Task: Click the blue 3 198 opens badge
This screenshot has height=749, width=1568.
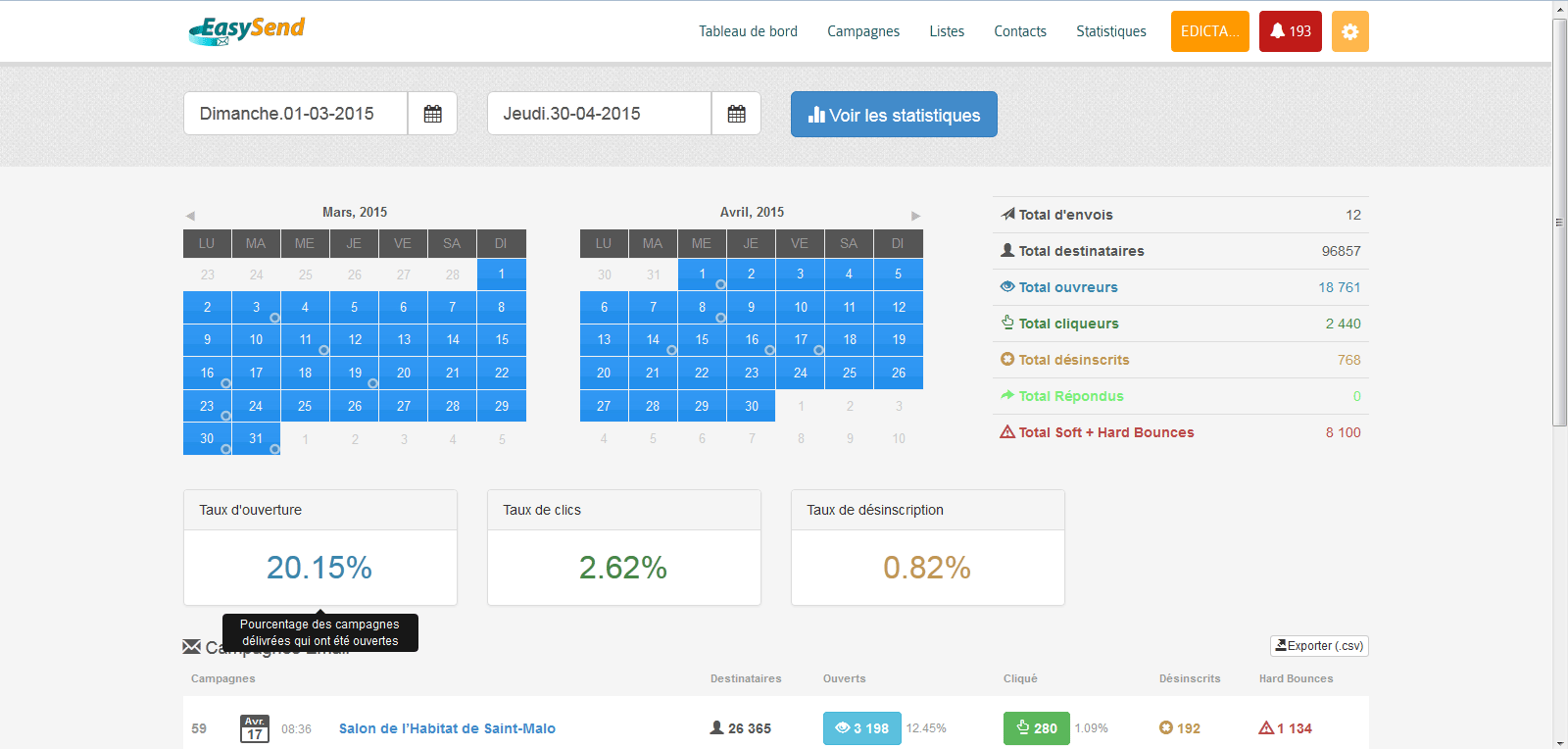Action: (x=861, y=728)
